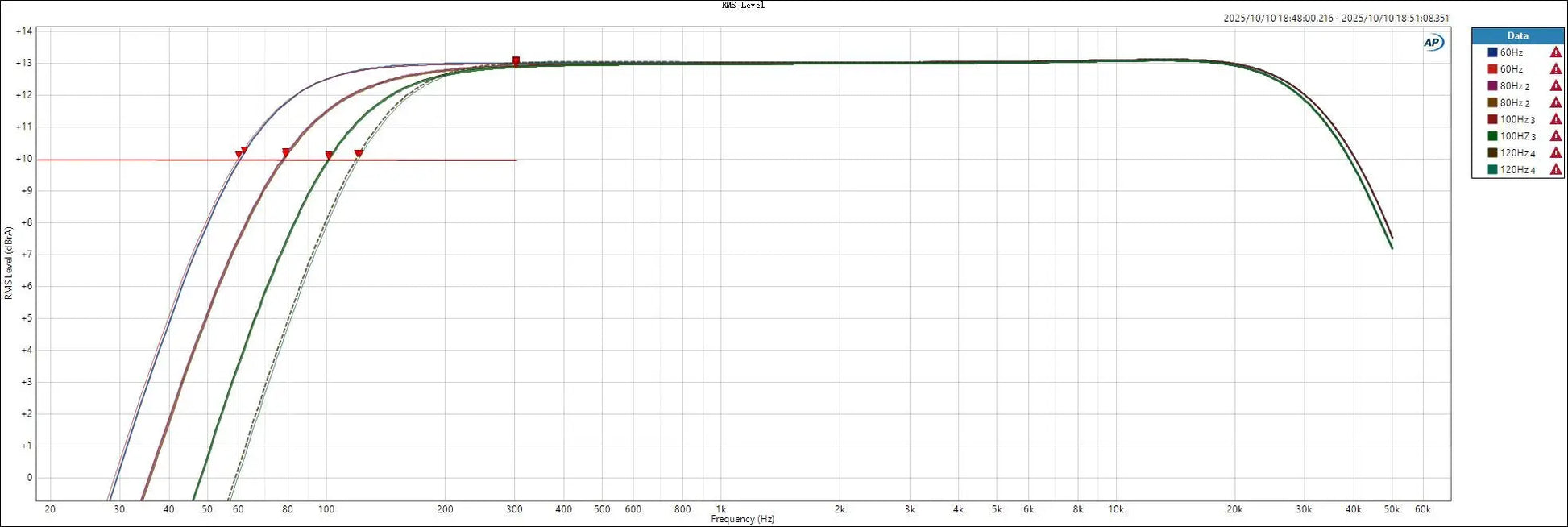Click warning triangle for green 100HZ 3
This screenshot has width=1568, height=527.
[x=1555, y=136]
